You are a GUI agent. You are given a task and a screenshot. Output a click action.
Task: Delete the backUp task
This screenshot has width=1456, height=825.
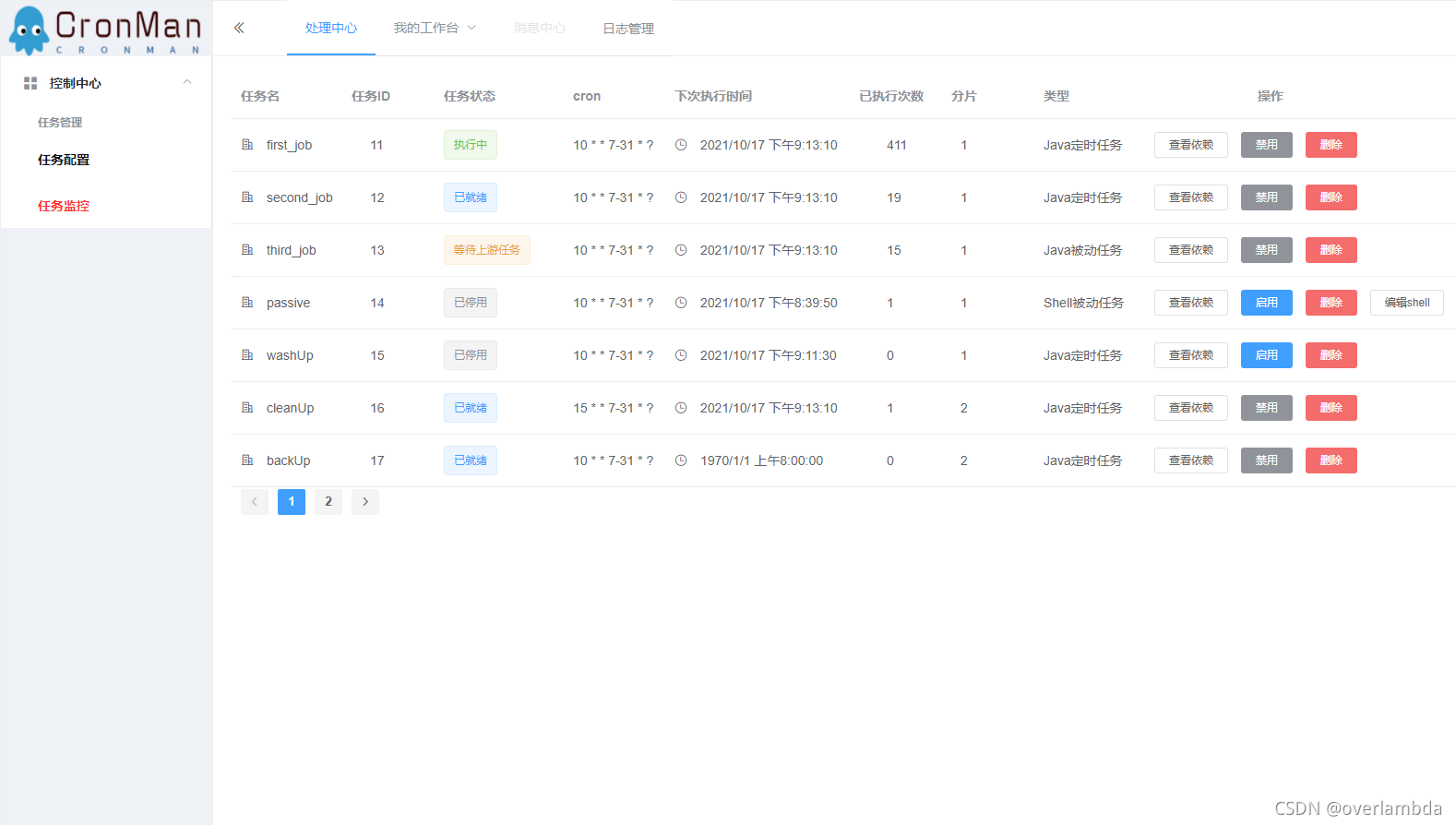coord(1331,460)
